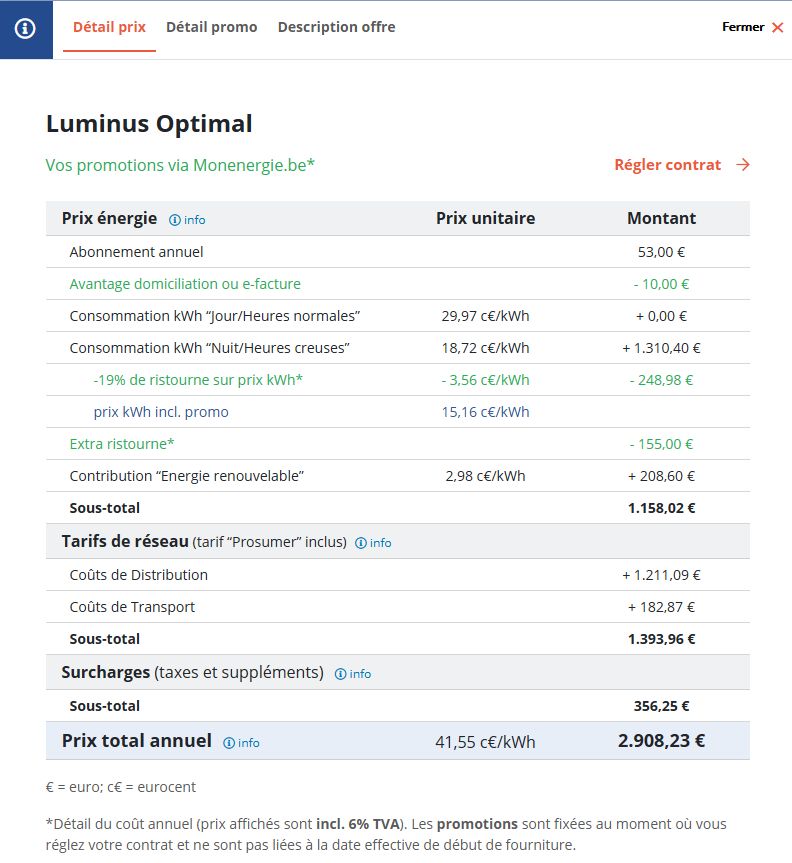The height and width of the screenshot is (863, 792).
Task: Click 'prix kWh incl. promo' label
Action: click(x=161, y=412)
